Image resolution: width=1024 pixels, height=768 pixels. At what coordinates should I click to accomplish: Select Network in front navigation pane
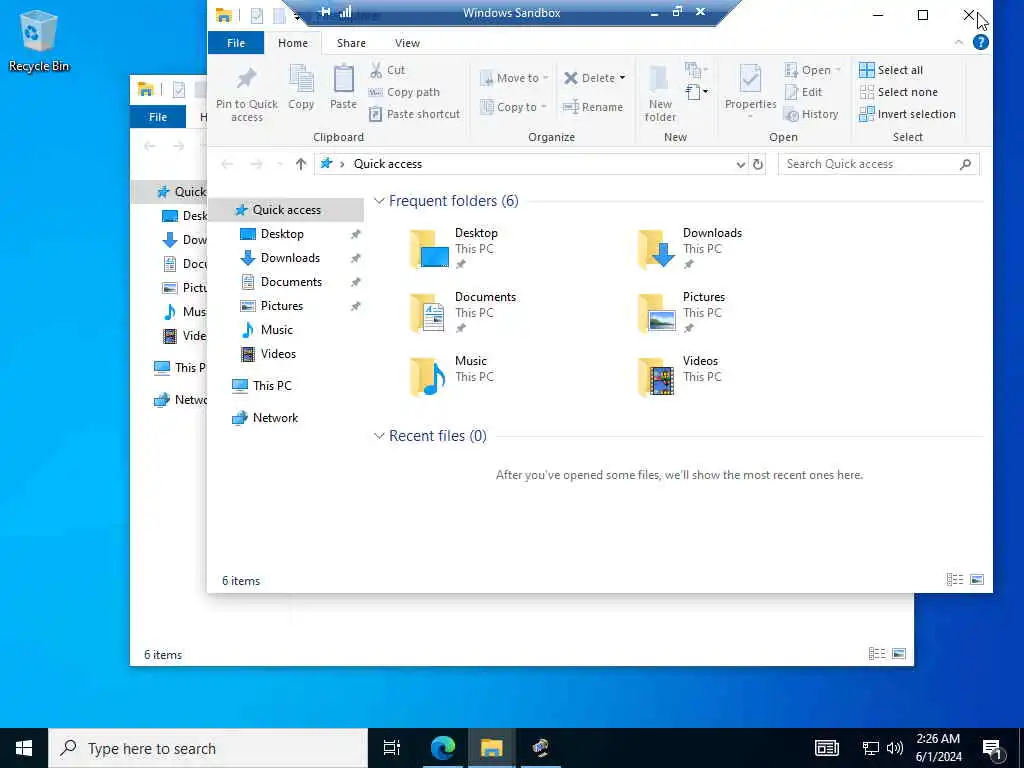(275, 417)
